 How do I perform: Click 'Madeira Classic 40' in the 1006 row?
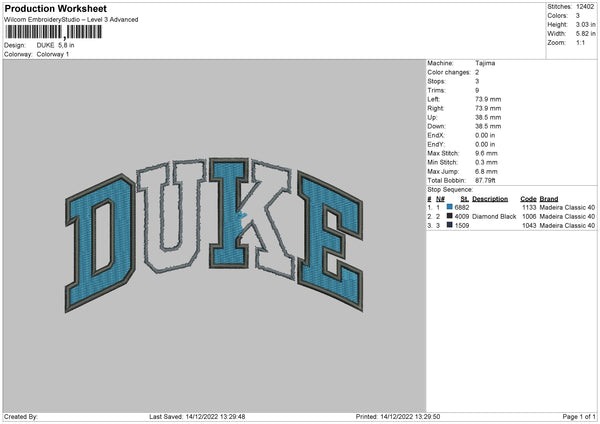pyautogui.click(x=567, y=217)
